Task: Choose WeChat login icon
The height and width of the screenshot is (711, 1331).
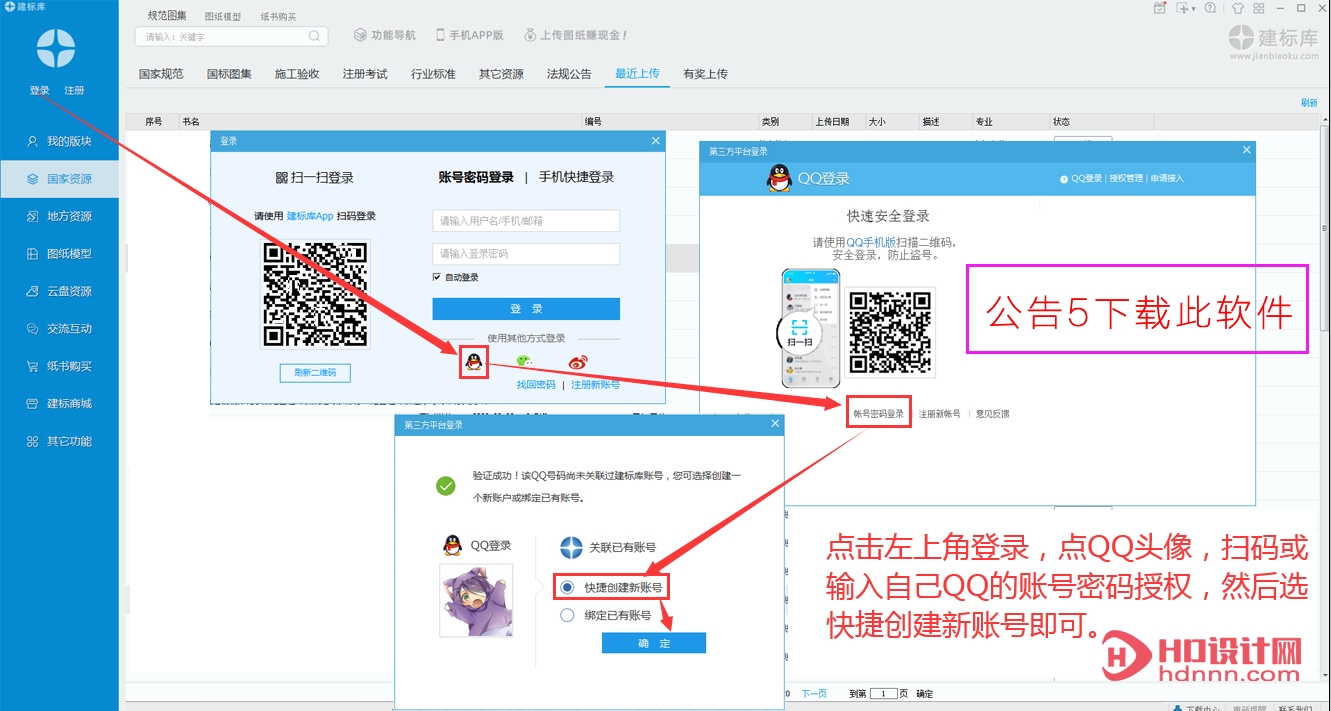Action: [524, 361]
